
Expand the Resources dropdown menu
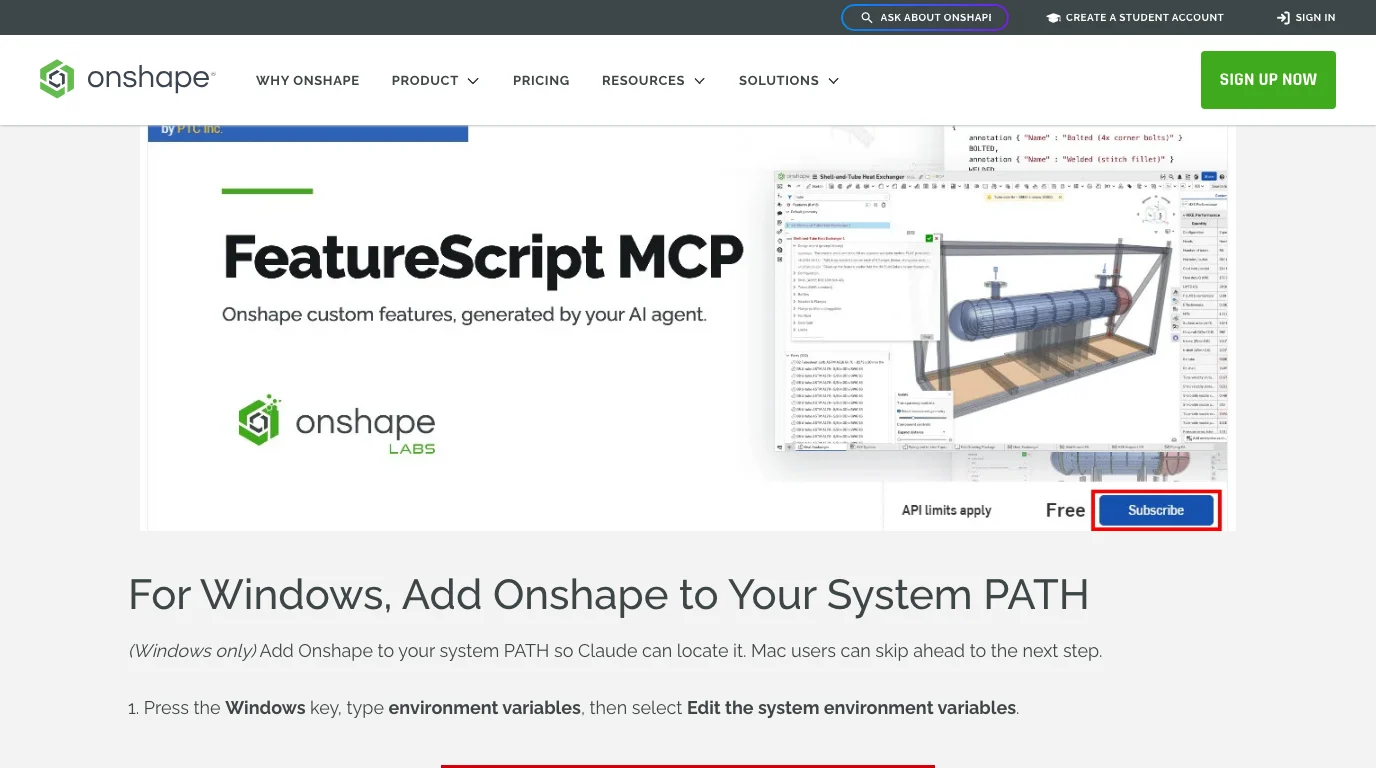click(x=653, y=80)
